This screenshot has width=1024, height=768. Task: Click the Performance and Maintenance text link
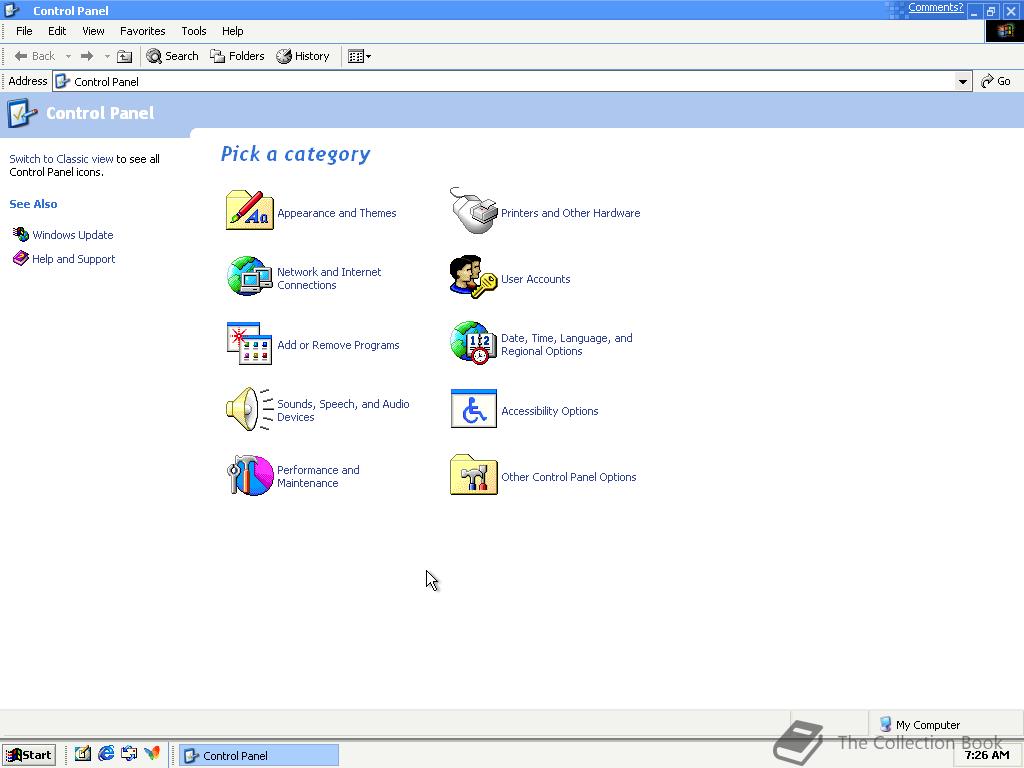(318, 476)
